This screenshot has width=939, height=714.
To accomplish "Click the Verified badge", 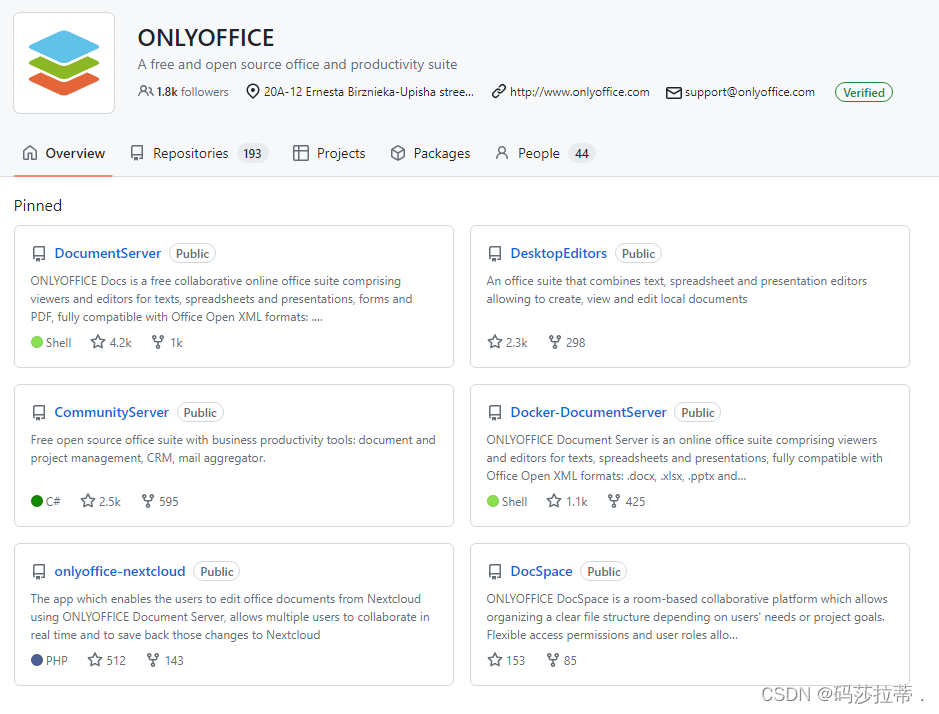I will [864, 92].
